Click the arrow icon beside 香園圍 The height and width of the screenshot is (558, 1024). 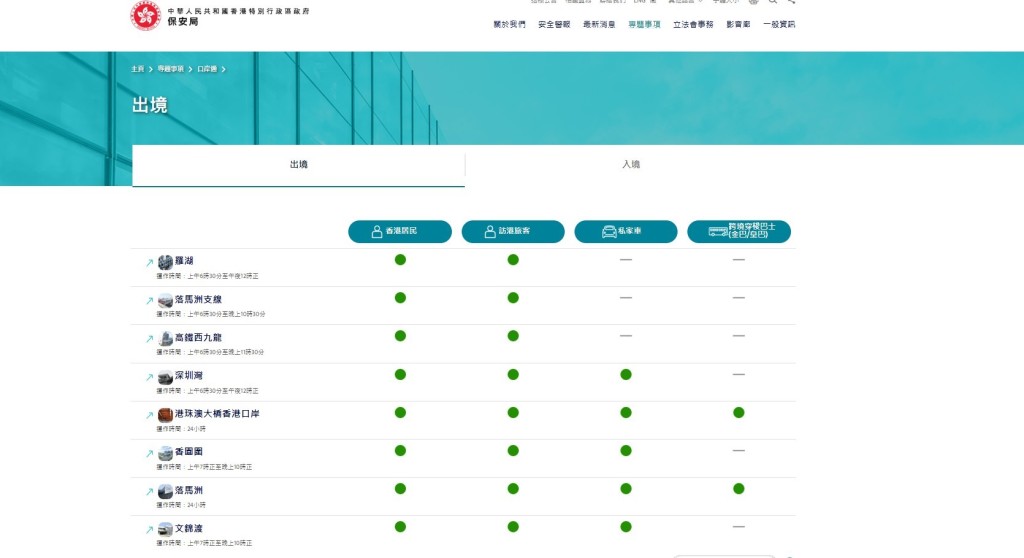pyautogui.click(x=149, y=454)
